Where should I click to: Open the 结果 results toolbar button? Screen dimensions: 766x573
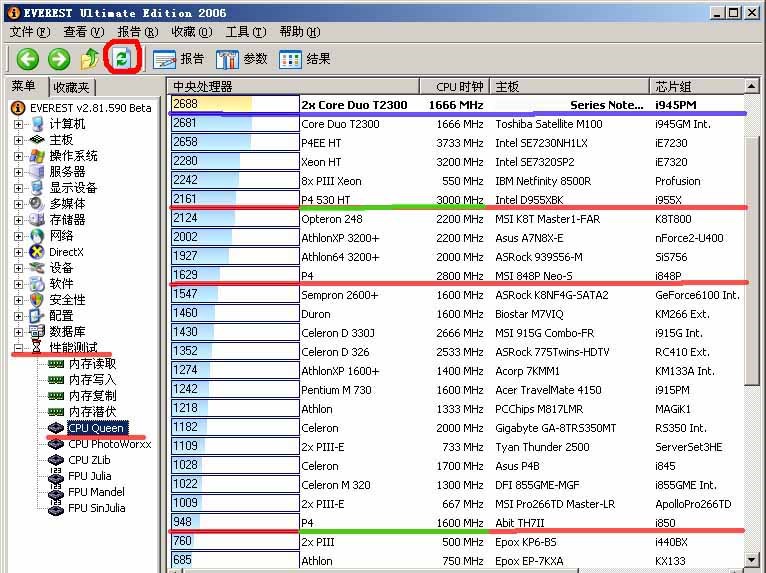point(305,59)
